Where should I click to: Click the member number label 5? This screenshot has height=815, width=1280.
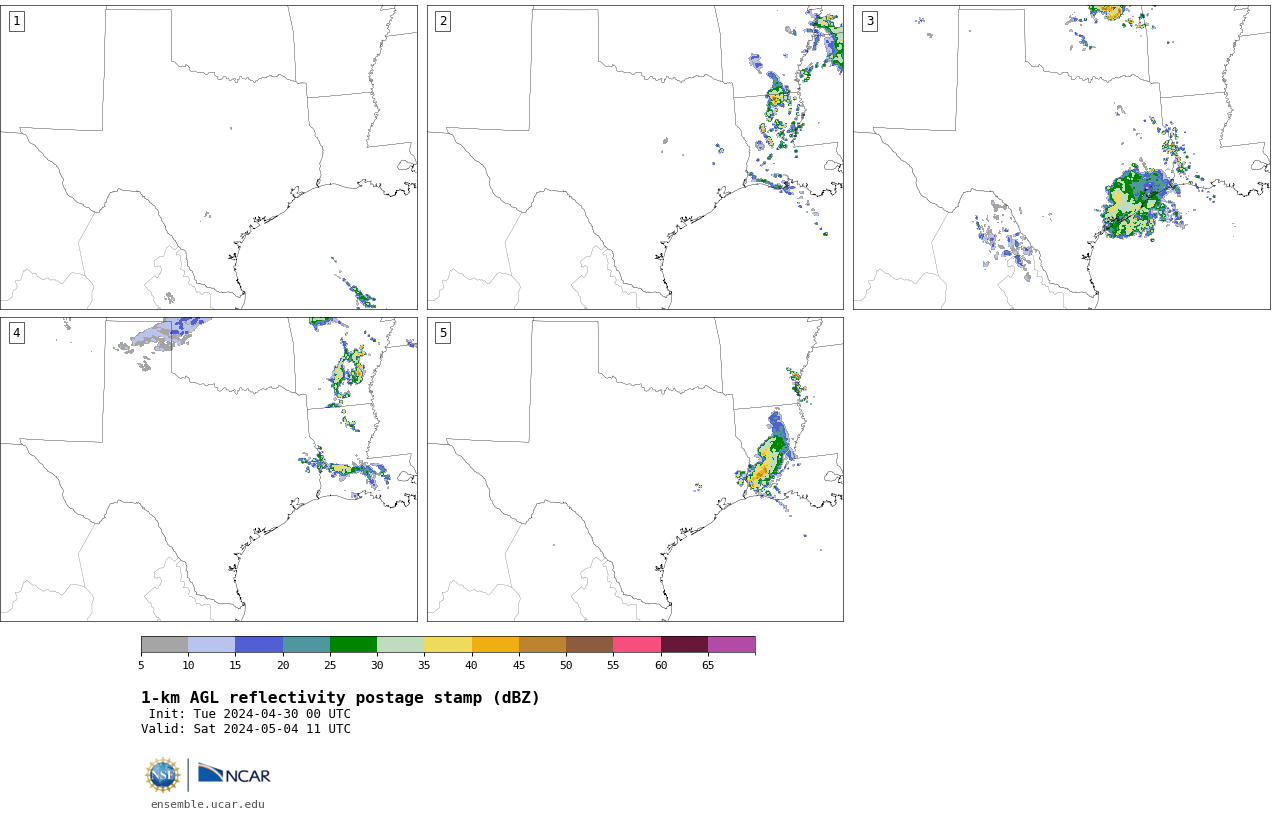(443, 333)
